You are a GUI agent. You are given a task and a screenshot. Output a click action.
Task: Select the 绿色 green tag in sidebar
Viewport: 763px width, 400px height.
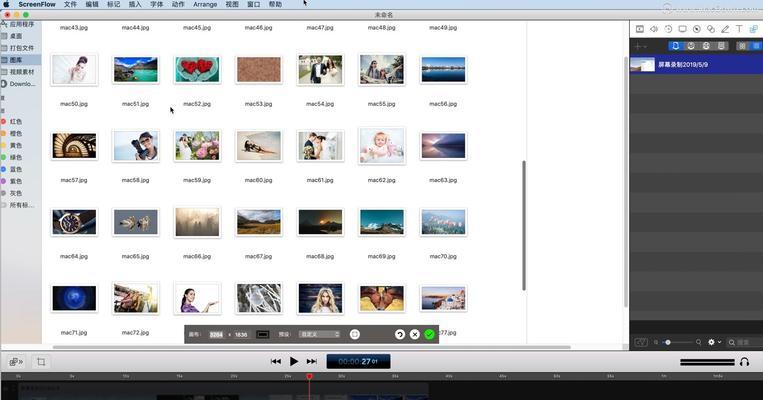pos(16,157)
